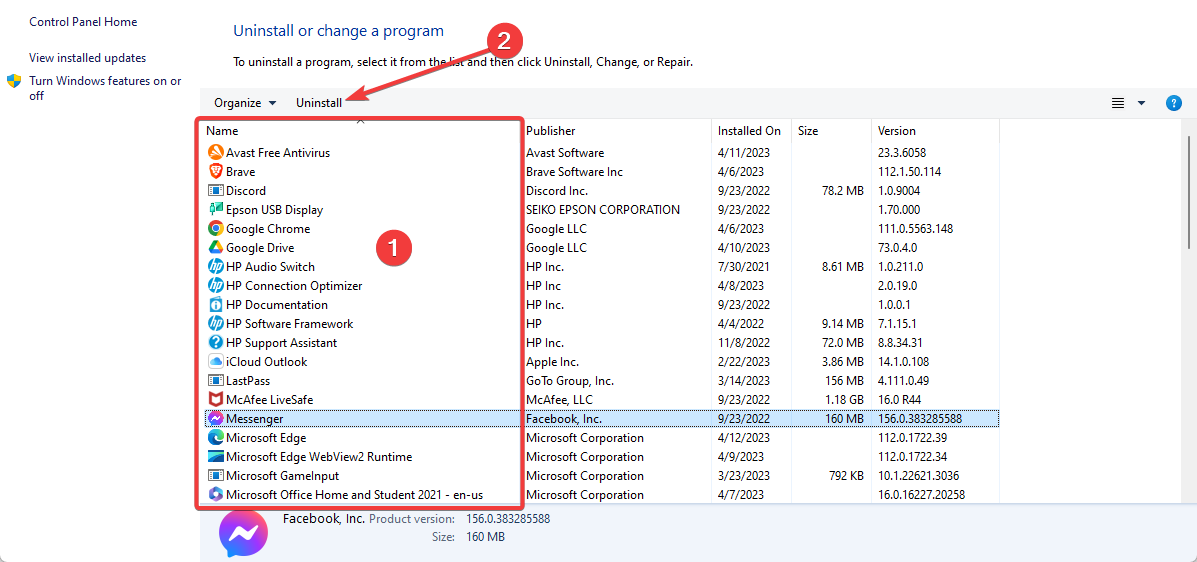The image size is (1197, 562).
Task: Click the 1.18 GB size cell
Action: click(844, 399)
